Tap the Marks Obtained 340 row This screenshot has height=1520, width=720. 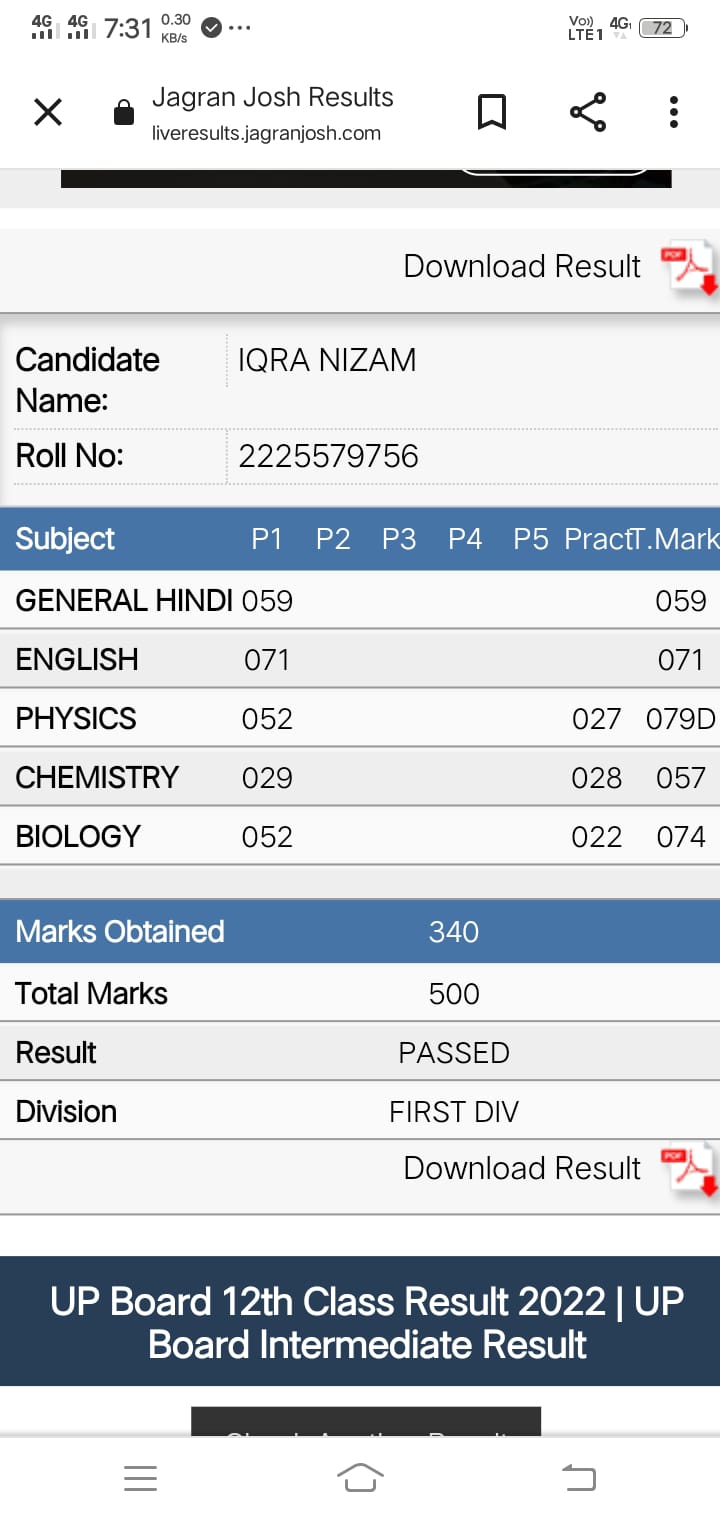coord(360,932)
